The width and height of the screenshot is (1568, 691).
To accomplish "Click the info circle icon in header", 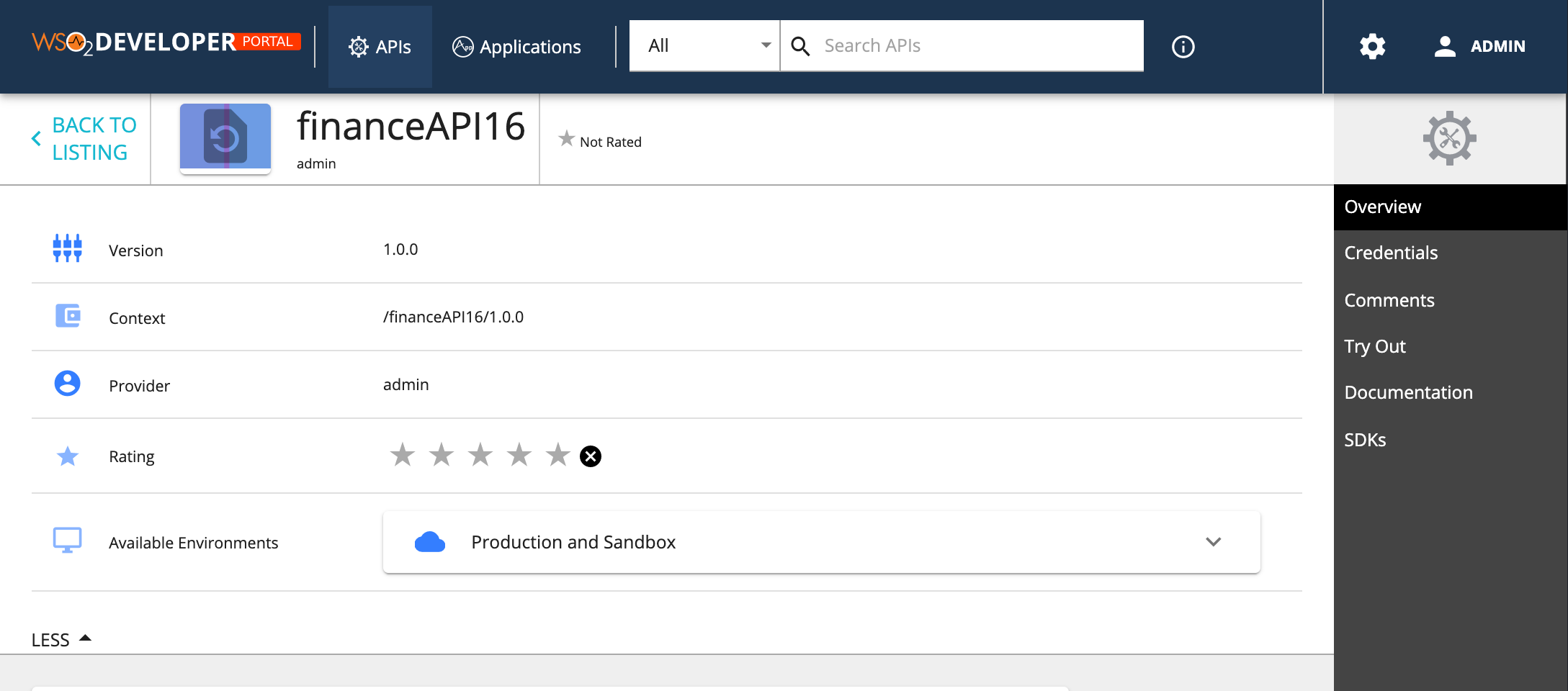I will click(x=1183, y=47).
